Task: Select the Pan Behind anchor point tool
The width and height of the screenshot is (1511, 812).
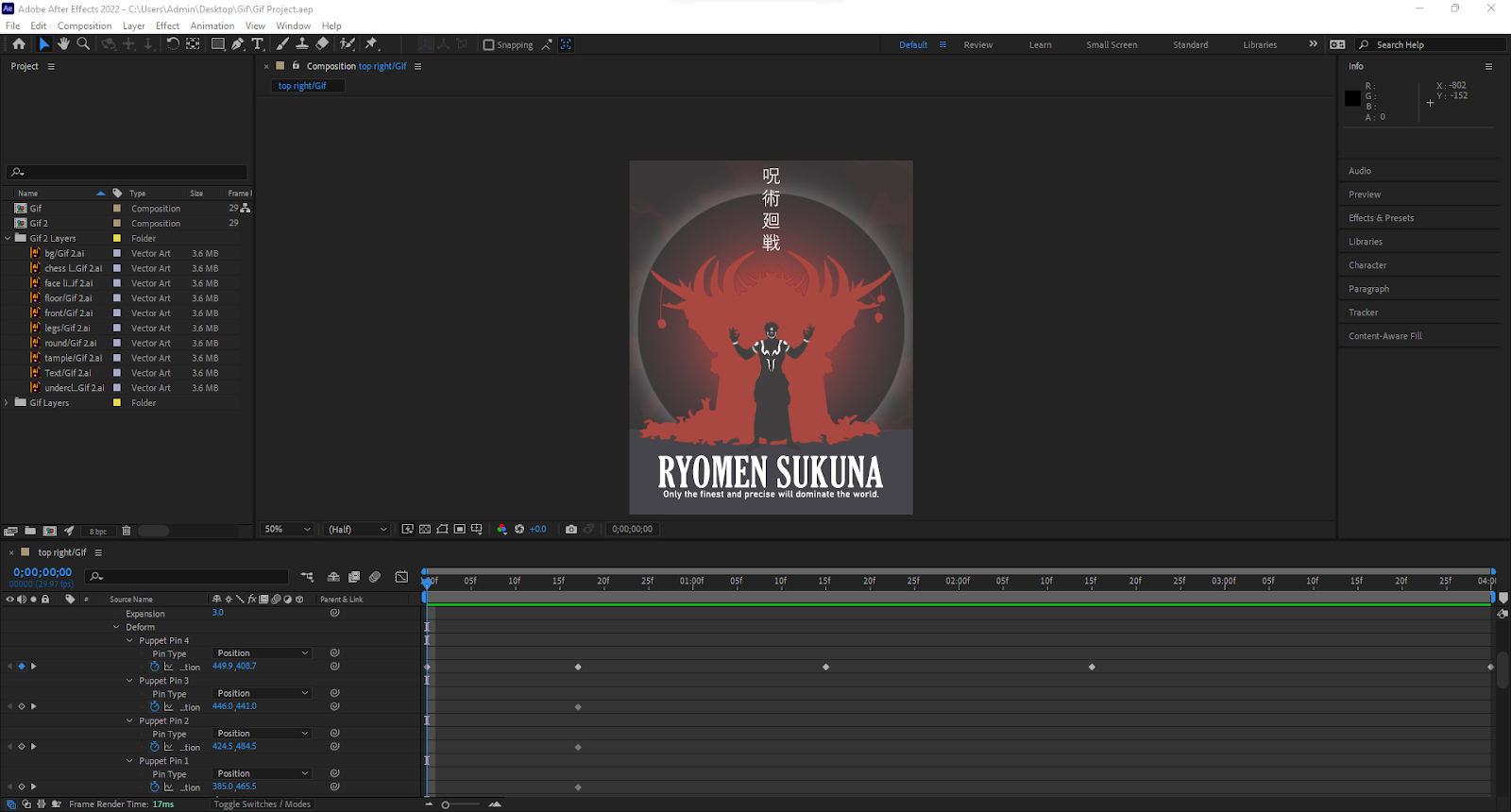Action: tap(193, 43)
